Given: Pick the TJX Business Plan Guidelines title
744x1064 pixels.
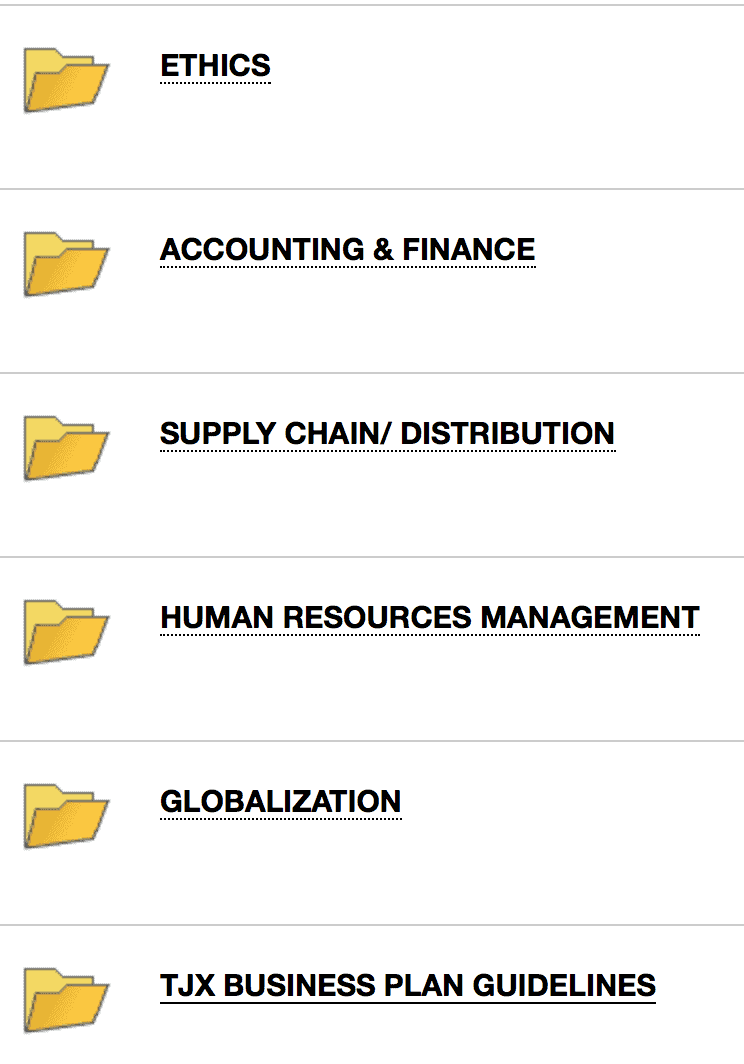Looking at the screenshot, I should tap(407, 986).
